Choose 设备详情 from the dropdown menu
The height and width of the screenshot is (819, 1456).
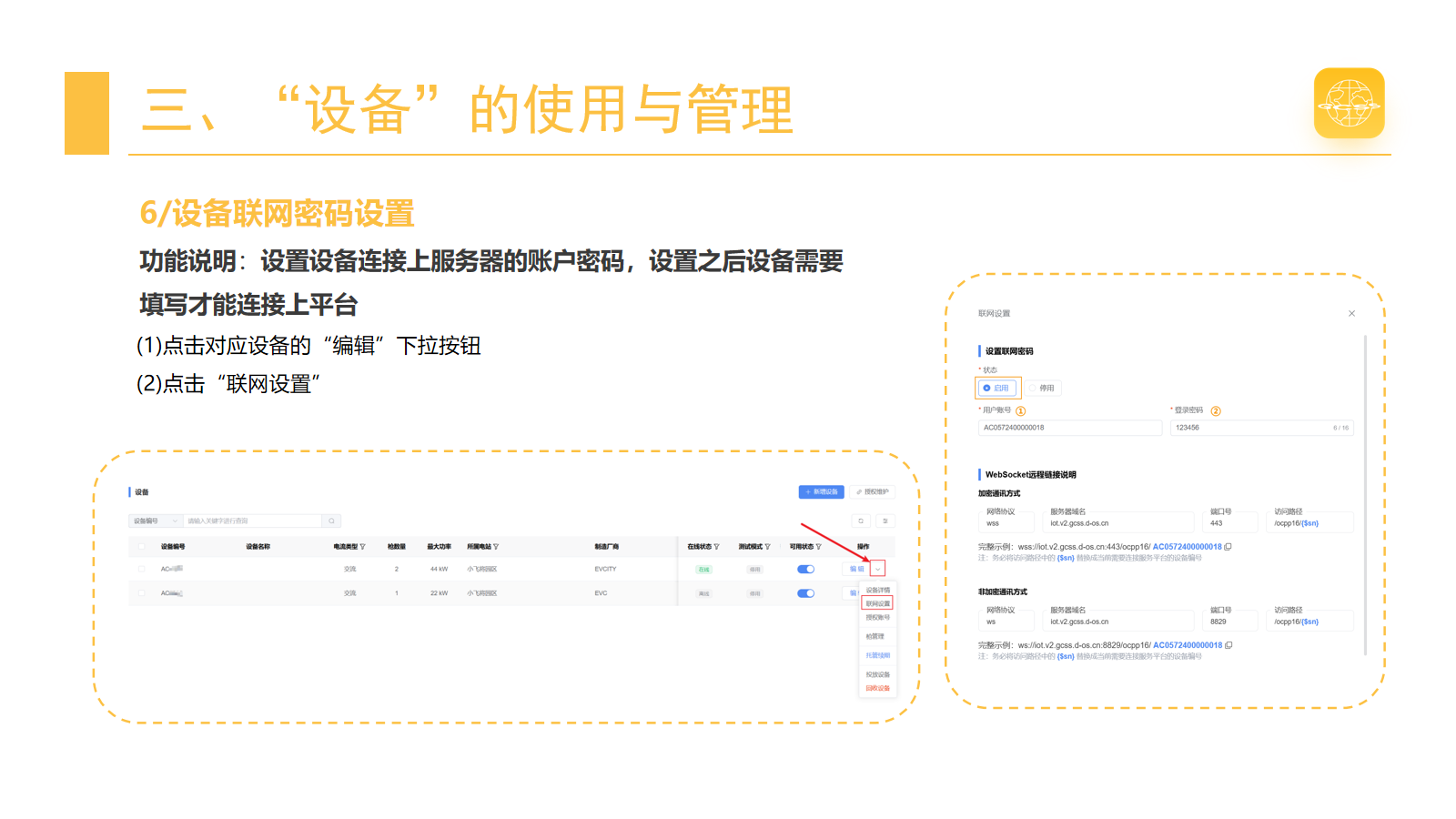point(878,591)
